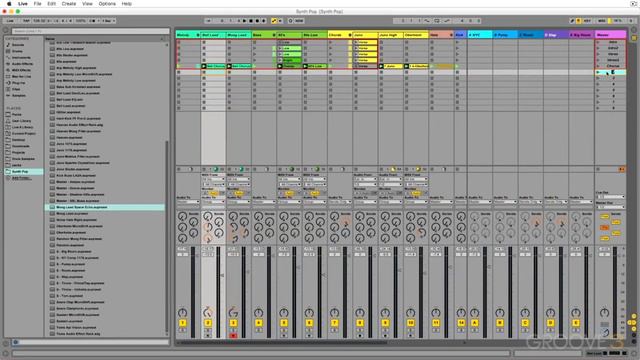The height and width of the screenshot is (360, 640).
Task: Click the Master track pan knob
Action: [x=604, y=313]
